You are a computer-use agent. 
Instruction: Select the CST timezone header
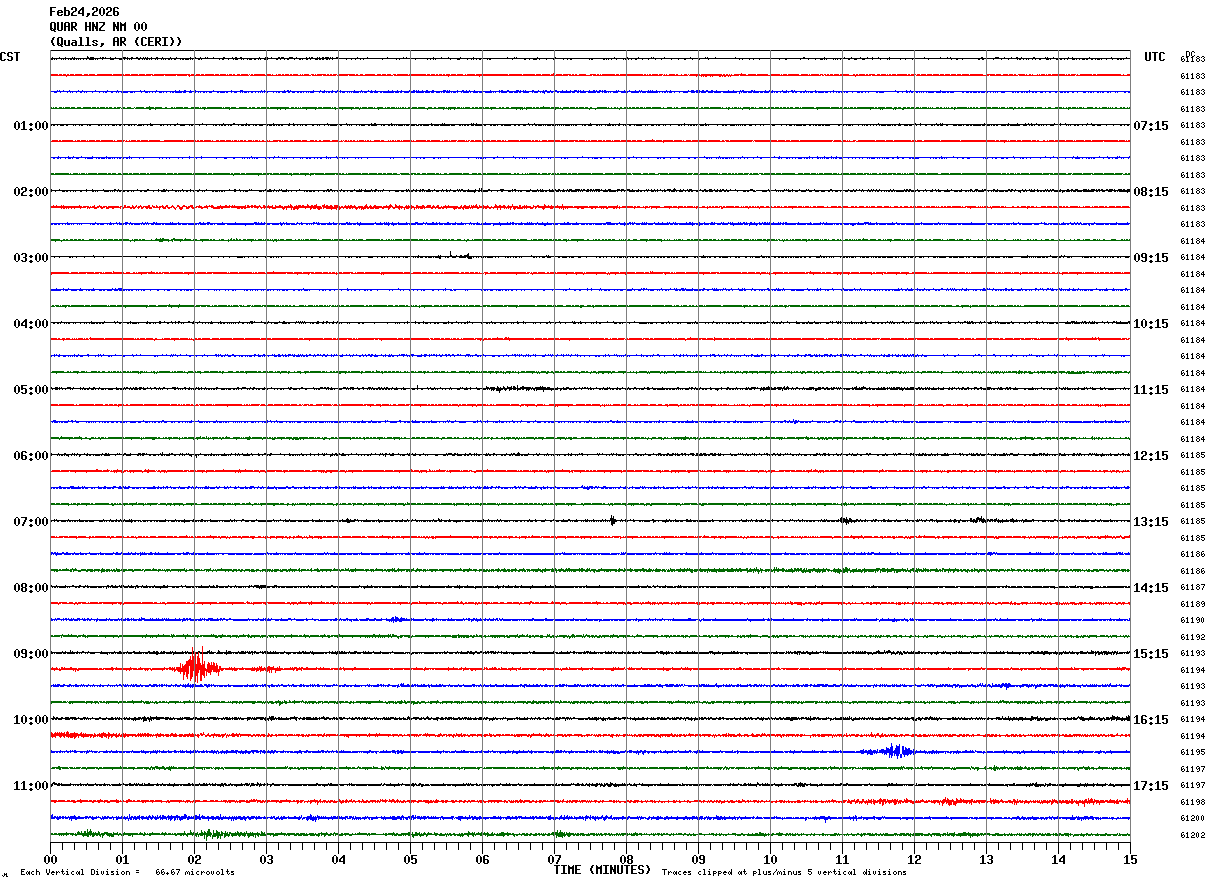click(x=10, y=57)
